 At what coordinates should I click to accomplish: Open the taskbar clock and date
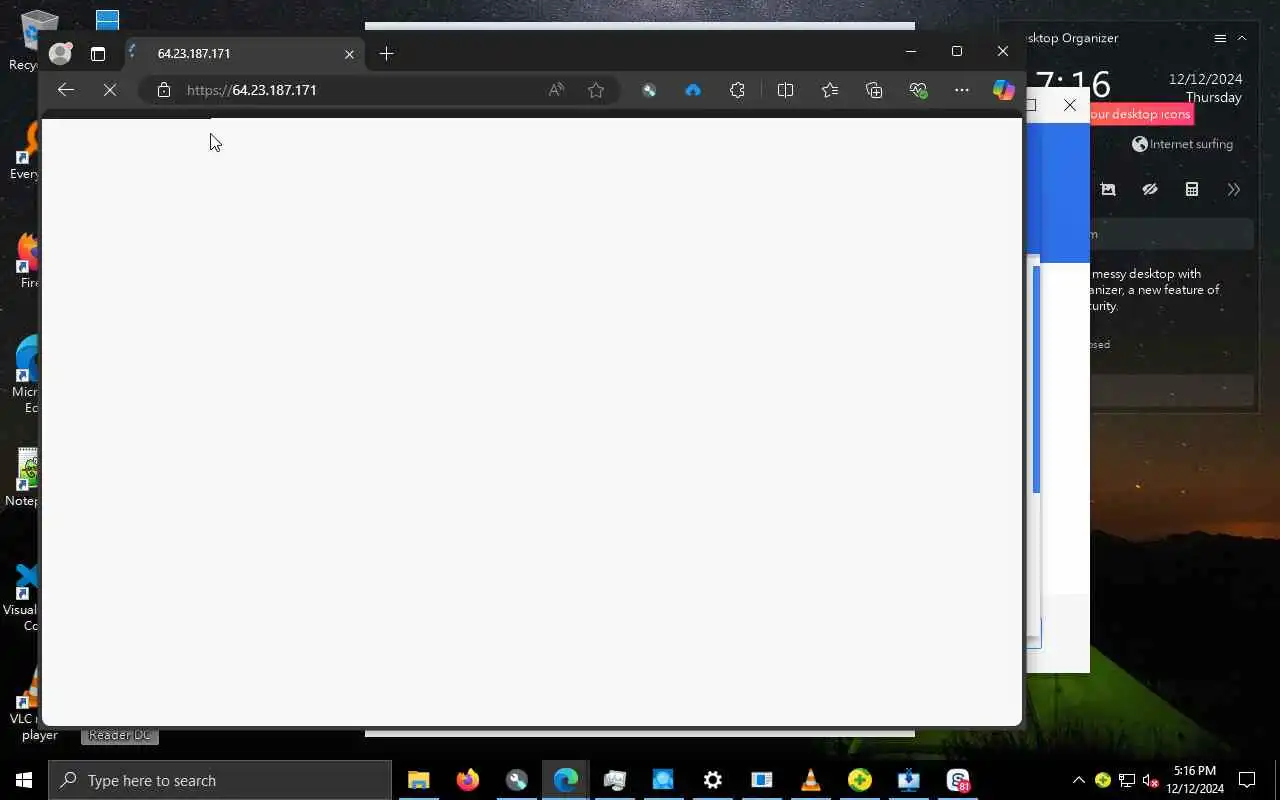click(x=1195, y=780)
